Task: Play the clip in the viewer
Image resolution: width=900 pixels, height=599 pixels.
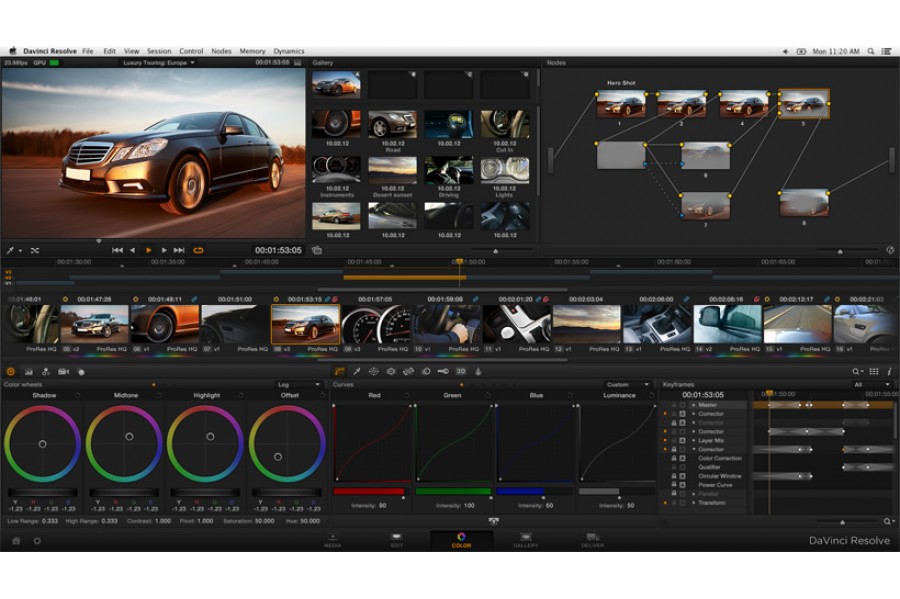Action: 149,250
